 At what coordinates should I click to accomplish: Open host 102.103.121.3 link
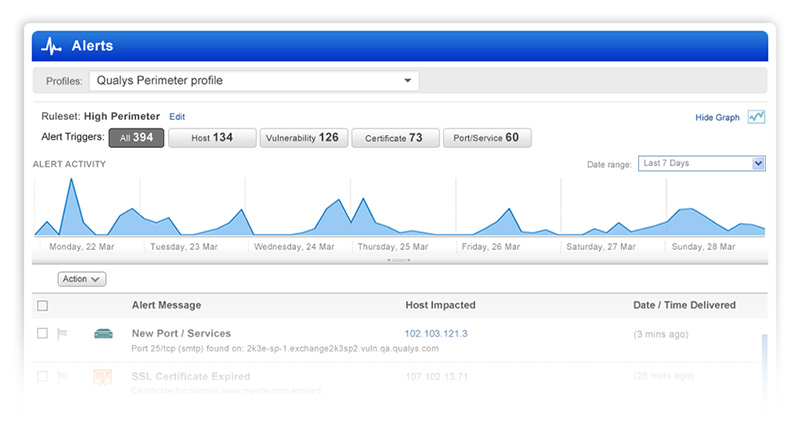436,334
